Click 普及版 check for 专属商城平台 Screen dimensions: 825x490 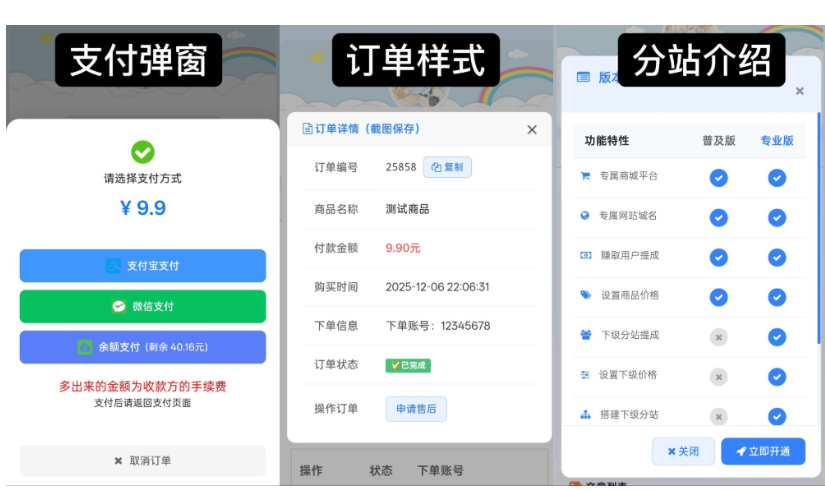click(719, 178)
